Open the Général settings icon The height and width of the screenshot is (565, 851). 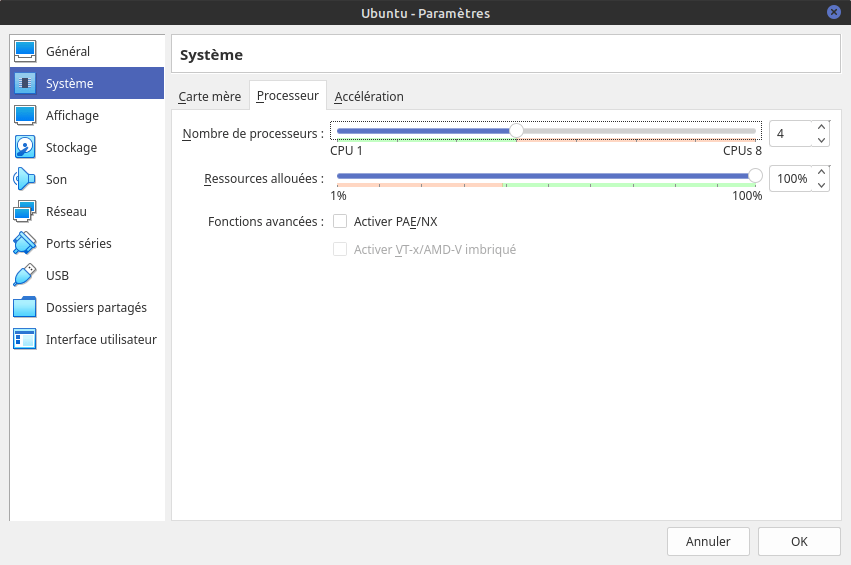tap(25, 51)
